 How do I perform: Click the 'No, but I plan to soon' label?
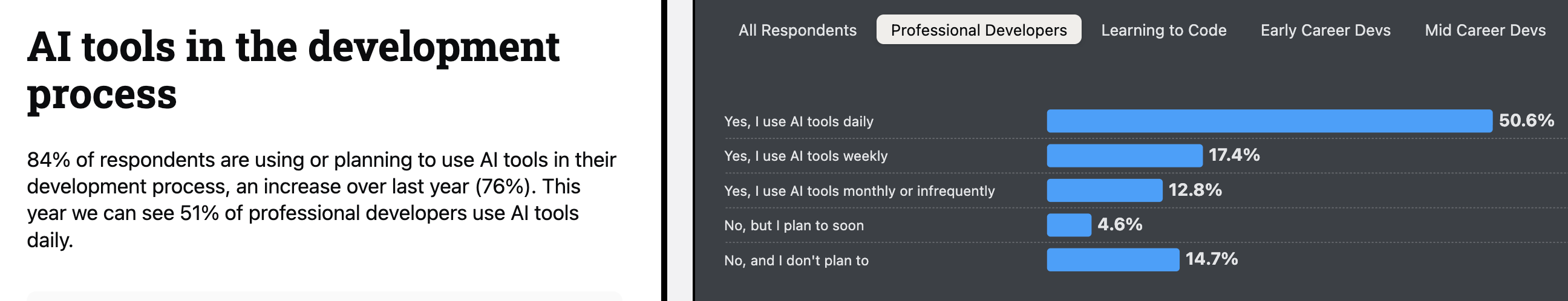point(793,225)
